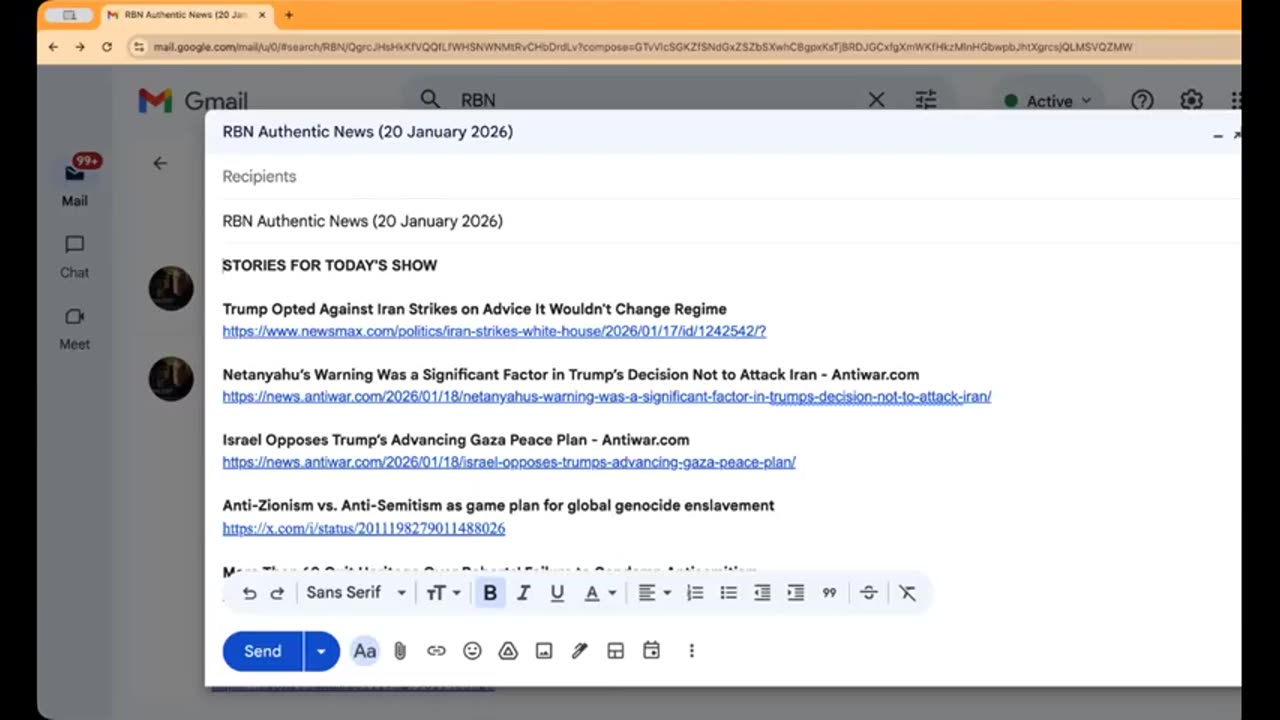Insert photo icon
Image resolution: width=1280 pixels, height=720 pixels.
coord(544,651)
